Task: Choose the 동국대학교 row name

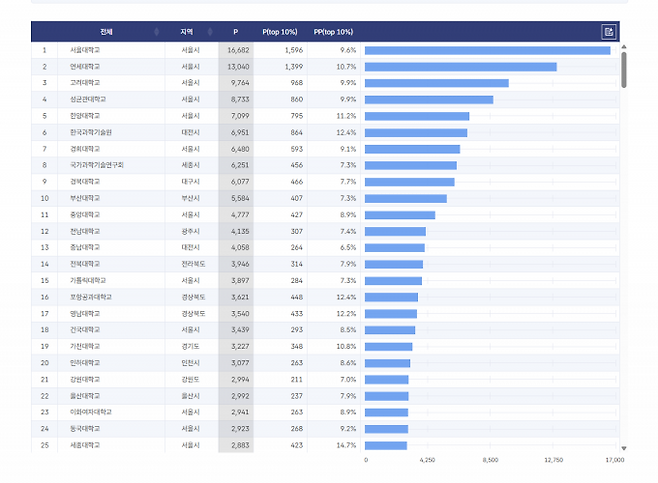Action: 85,428
